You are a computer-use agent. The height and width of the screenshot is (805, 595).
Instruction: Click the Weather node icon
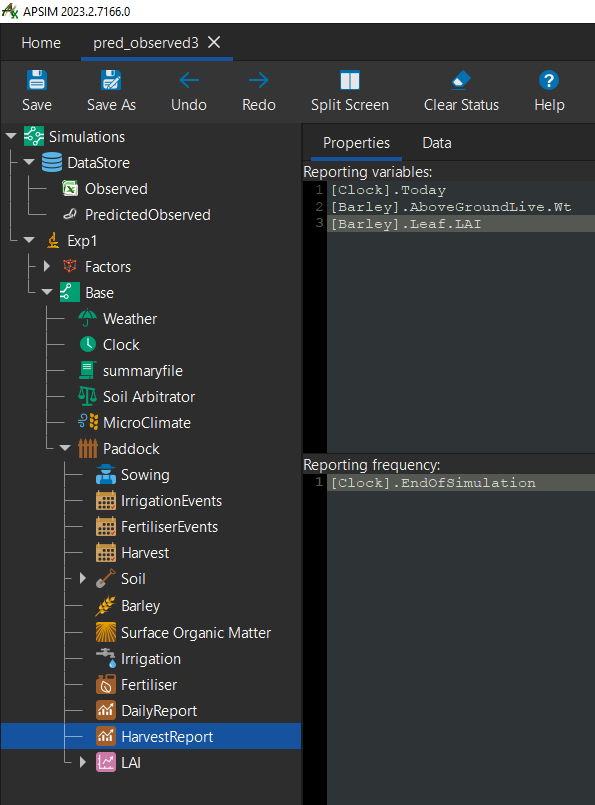88,319
